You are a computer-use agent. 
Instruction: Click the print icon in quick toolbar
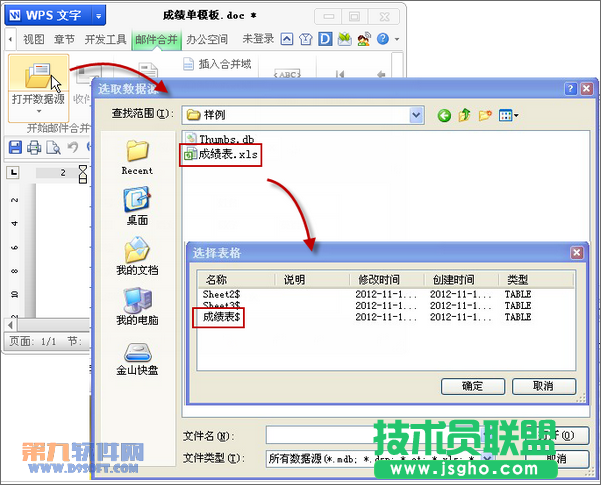pos(34,147)
